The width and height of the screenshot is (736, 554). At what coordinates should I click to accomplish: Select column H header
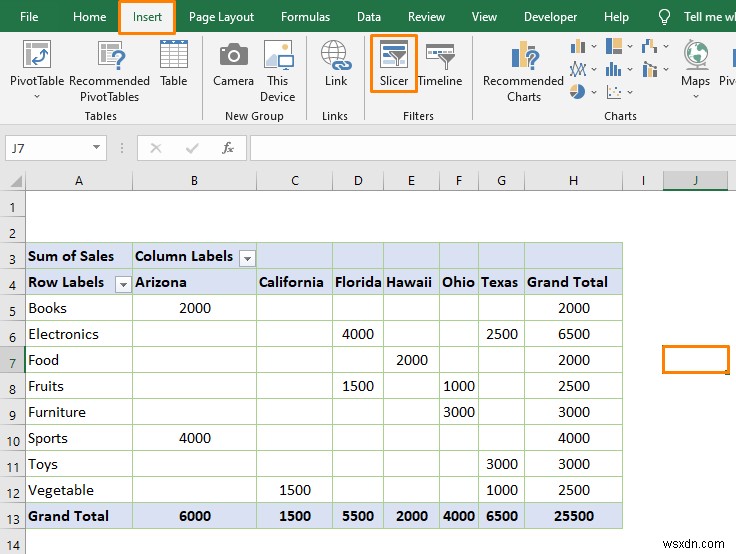click(x=573, y=180)
